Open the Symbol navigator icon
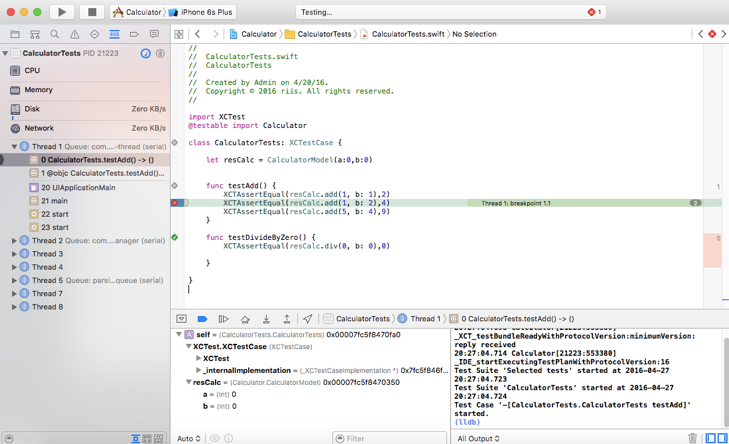 [x=35, y=34]
